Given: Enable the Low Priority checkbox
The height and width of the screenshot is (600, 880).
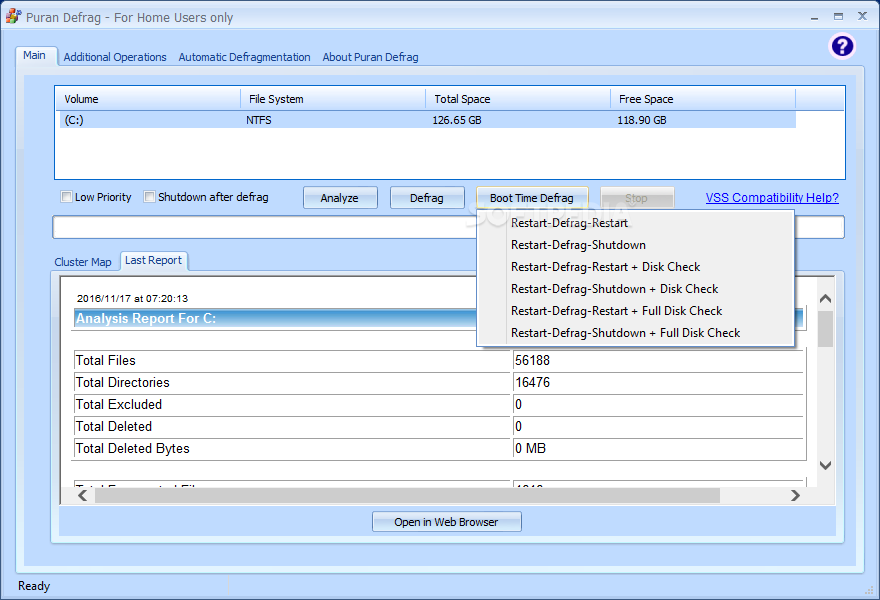Looking at the screenshot, I should pos(66,197).
